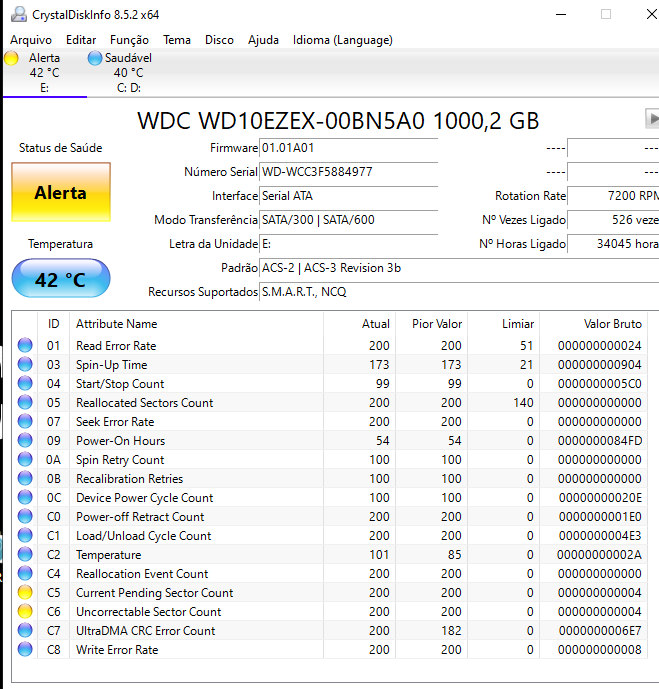Click the Letra da Unidade field E:
Image resolution: width=659 pixels, height=689 pixels.
pyautogui.click(x=348, y=244)
